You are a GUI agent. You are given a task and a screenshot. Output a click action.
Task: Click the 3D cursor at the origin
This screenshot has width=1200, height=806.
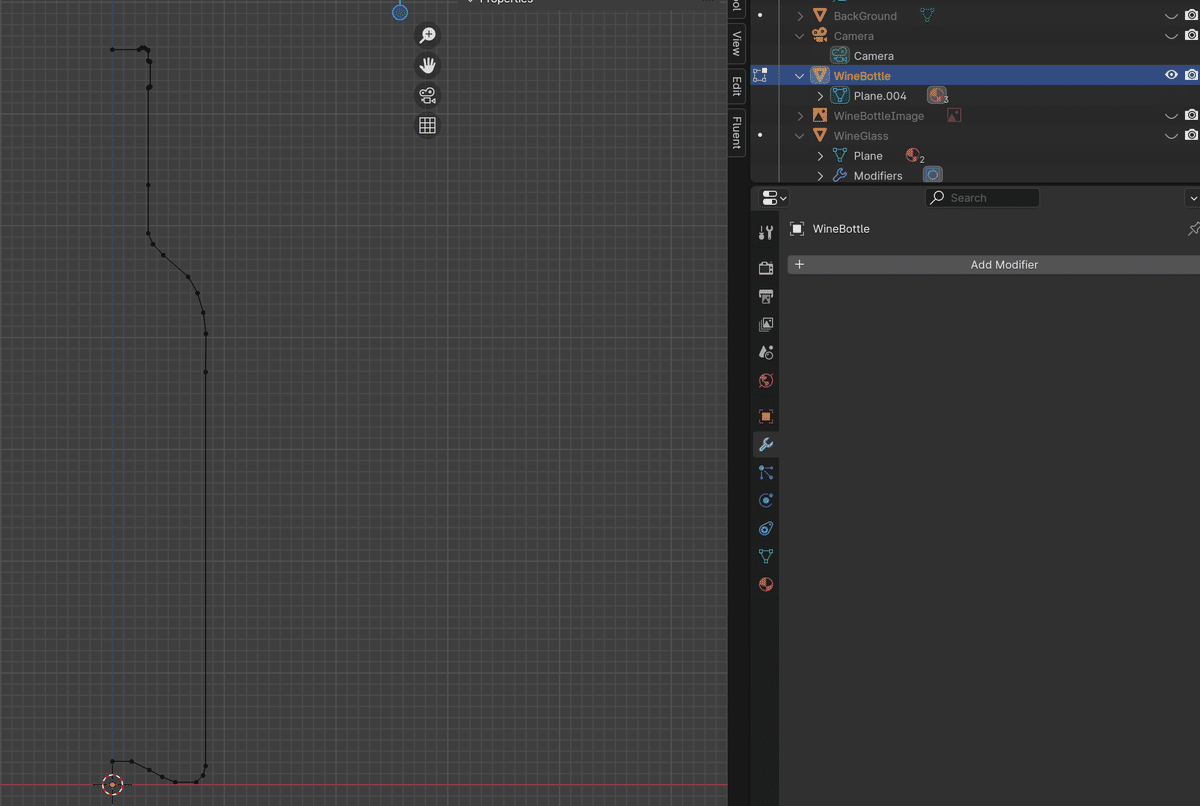tap(112, 785)
